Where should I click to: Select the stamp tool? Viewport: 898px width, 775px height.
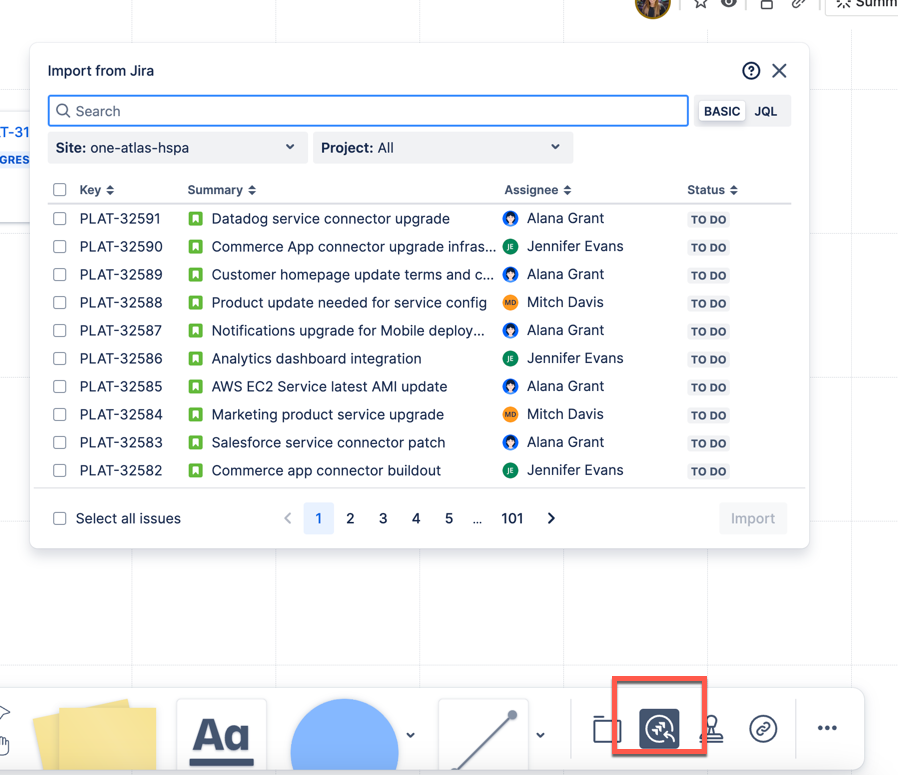pyautogui.click(x=712, y=729)
